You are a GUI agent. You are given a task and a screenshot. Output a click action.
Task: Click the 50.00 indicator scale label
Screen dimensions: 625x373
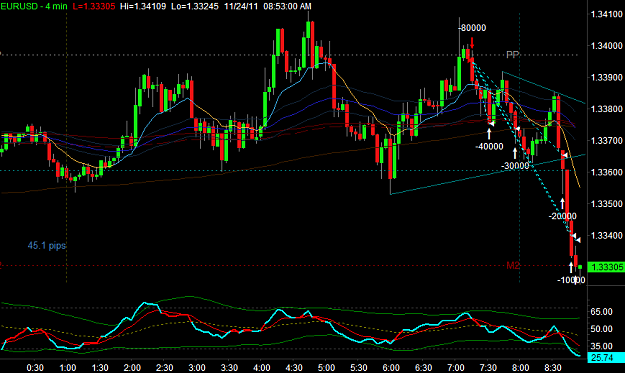click(601, 329)
